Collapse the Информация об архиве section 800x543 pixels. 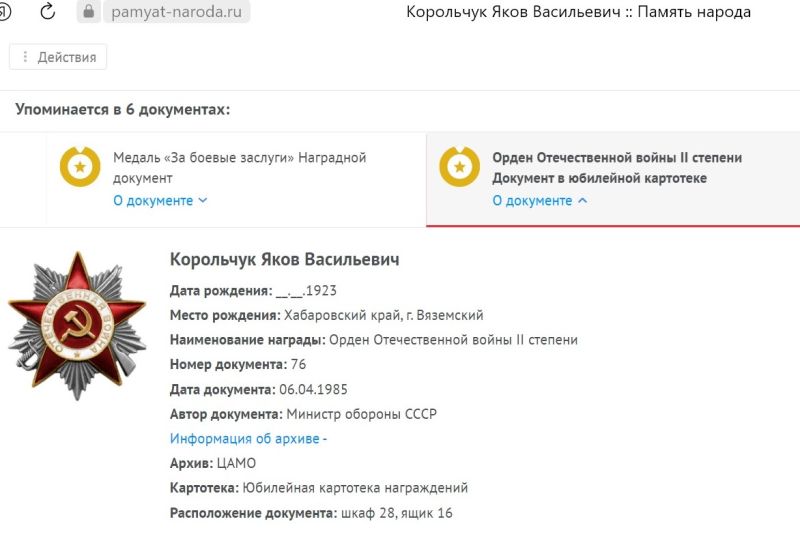[x=248, y=438]
